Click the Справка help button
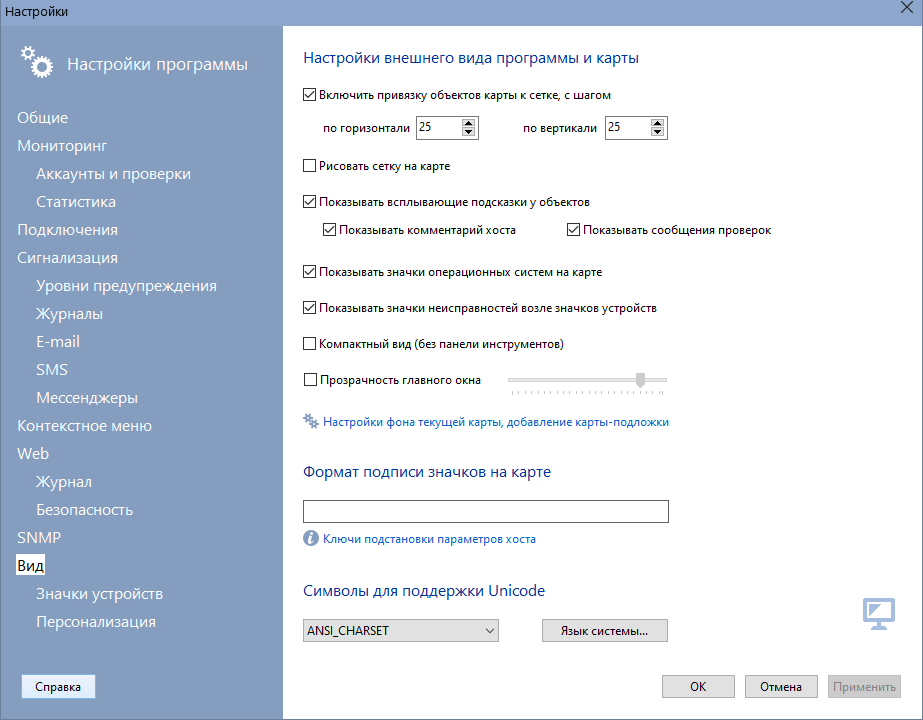 (58, 686)
